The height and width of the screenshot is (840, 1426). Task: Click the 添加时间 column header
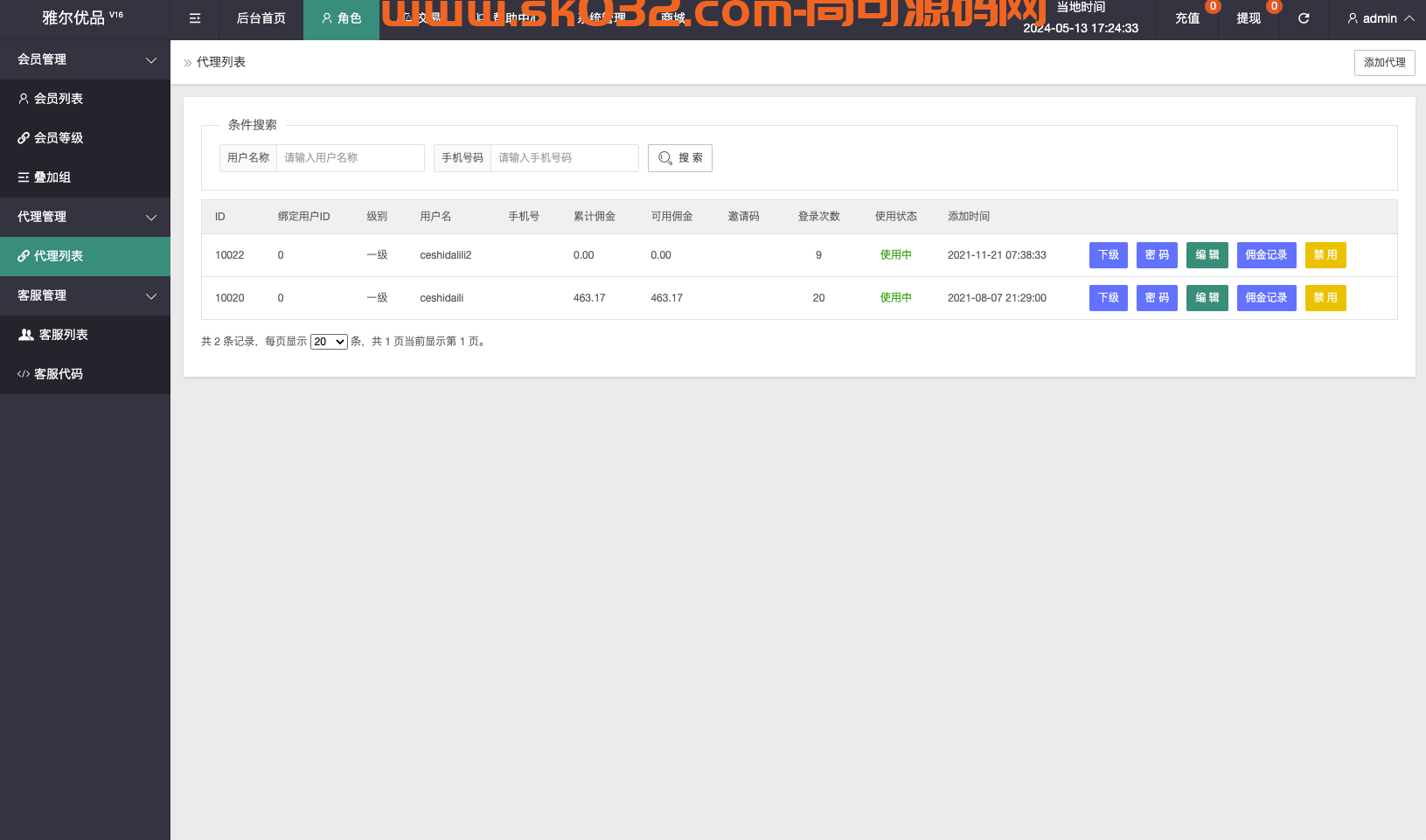(969, 217)
